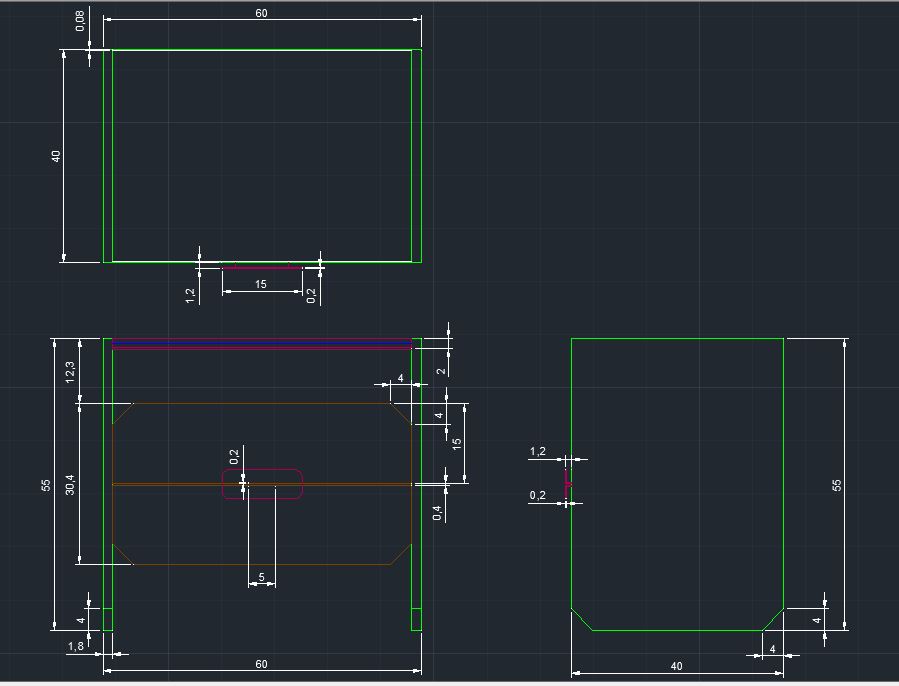
Task: Select the 2 dimension text
Action: click(x=441, y=371)
